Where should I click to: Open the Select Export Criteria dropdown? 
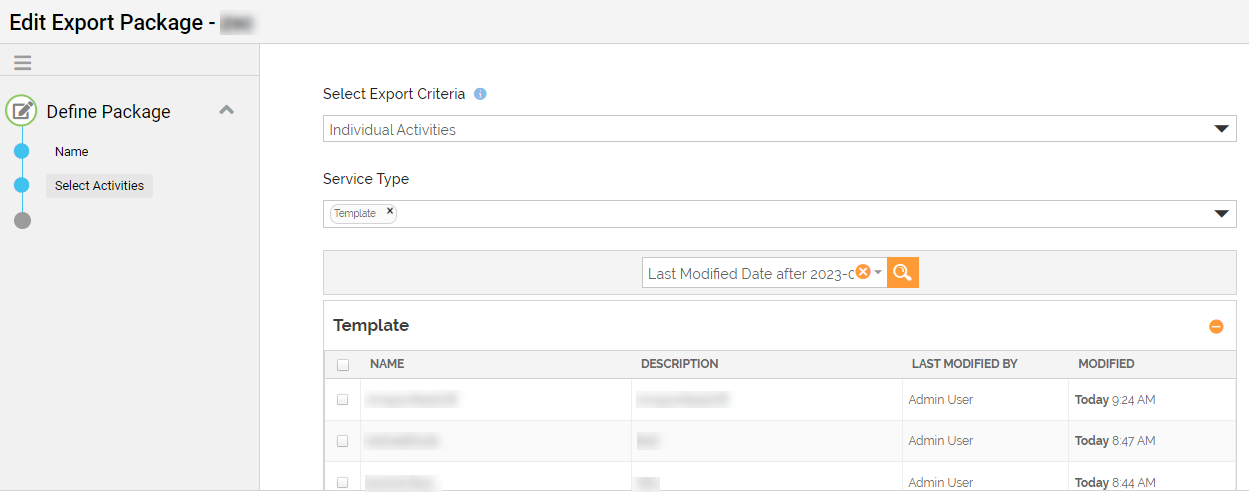[1220, 129]
